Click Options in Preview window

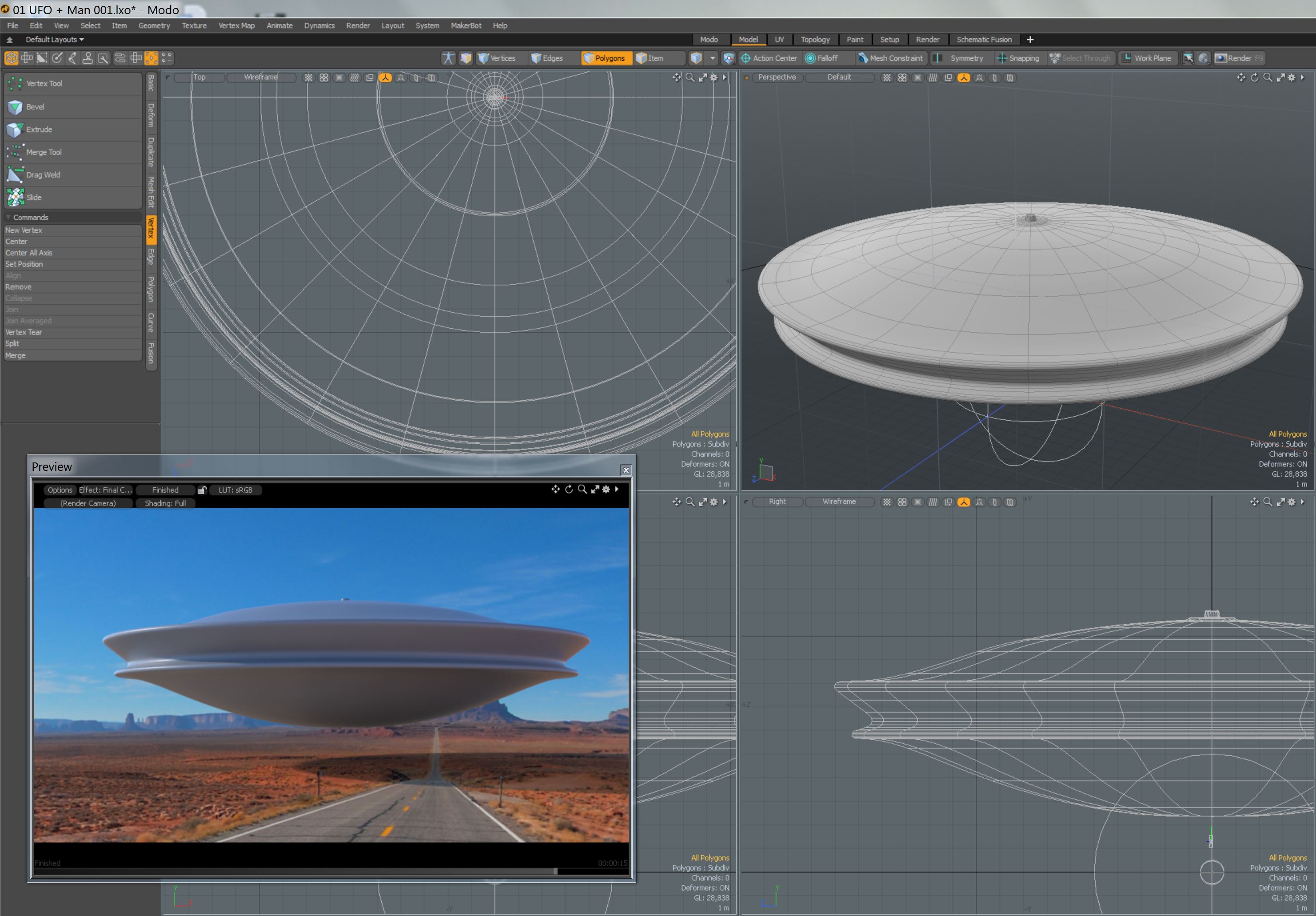60,490
